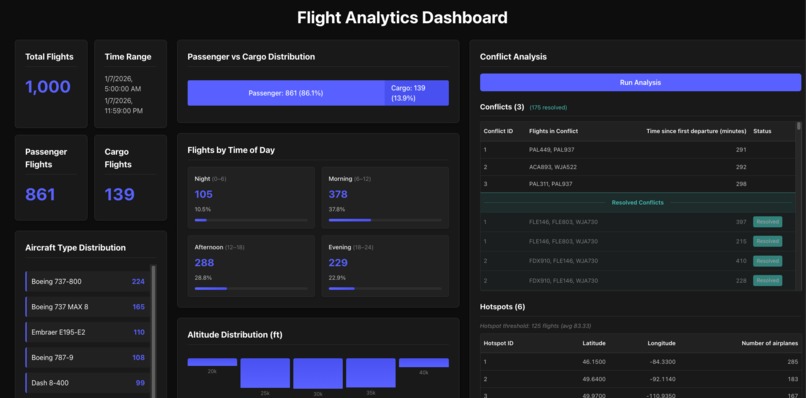Click Time since first departure column header
The height and width of the screenshot is (398, 806).
tap(696, 131)
